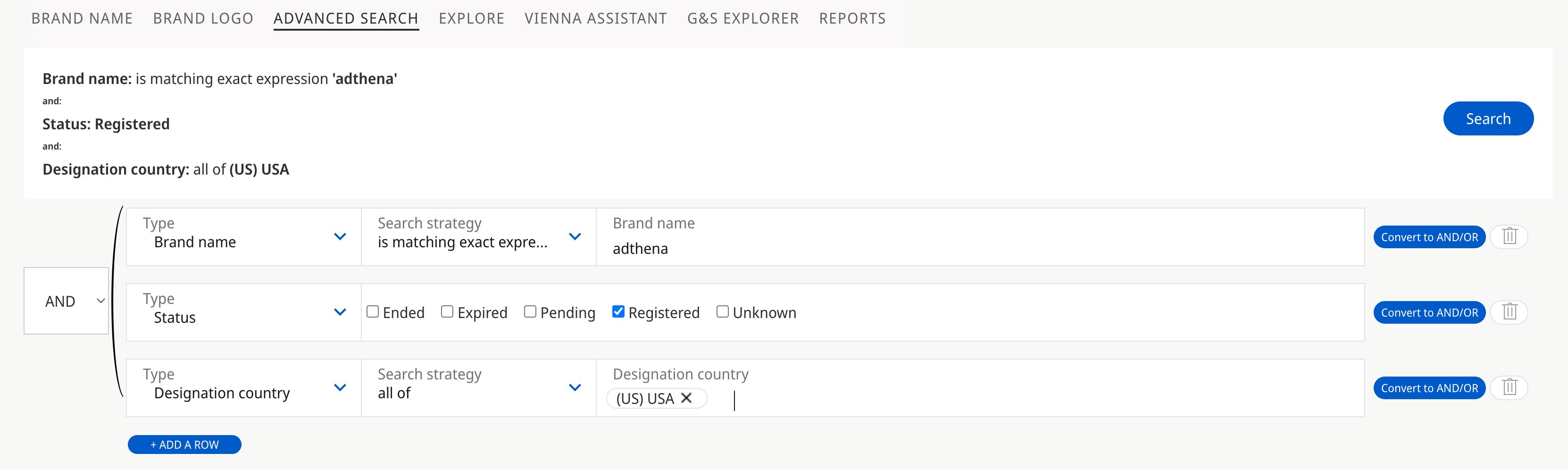Open the Status Type dropdown
The width and height of the screenshot is (1568, 470).
[x=243, y=312]
